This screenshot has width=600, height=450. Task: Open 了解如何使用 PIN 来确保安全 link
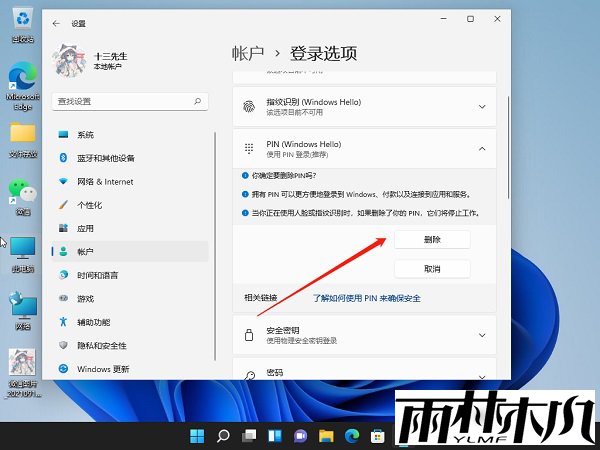coord(367,298)
